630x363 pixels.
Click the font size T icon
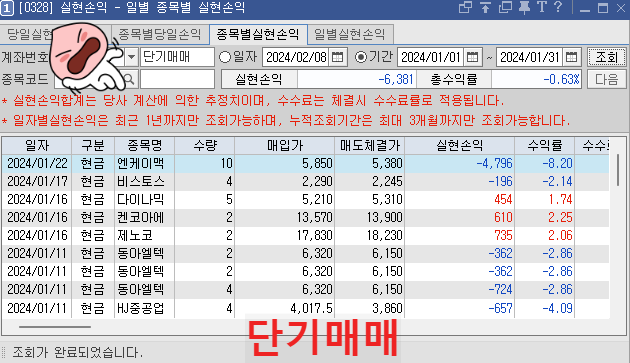click(542, 7)
